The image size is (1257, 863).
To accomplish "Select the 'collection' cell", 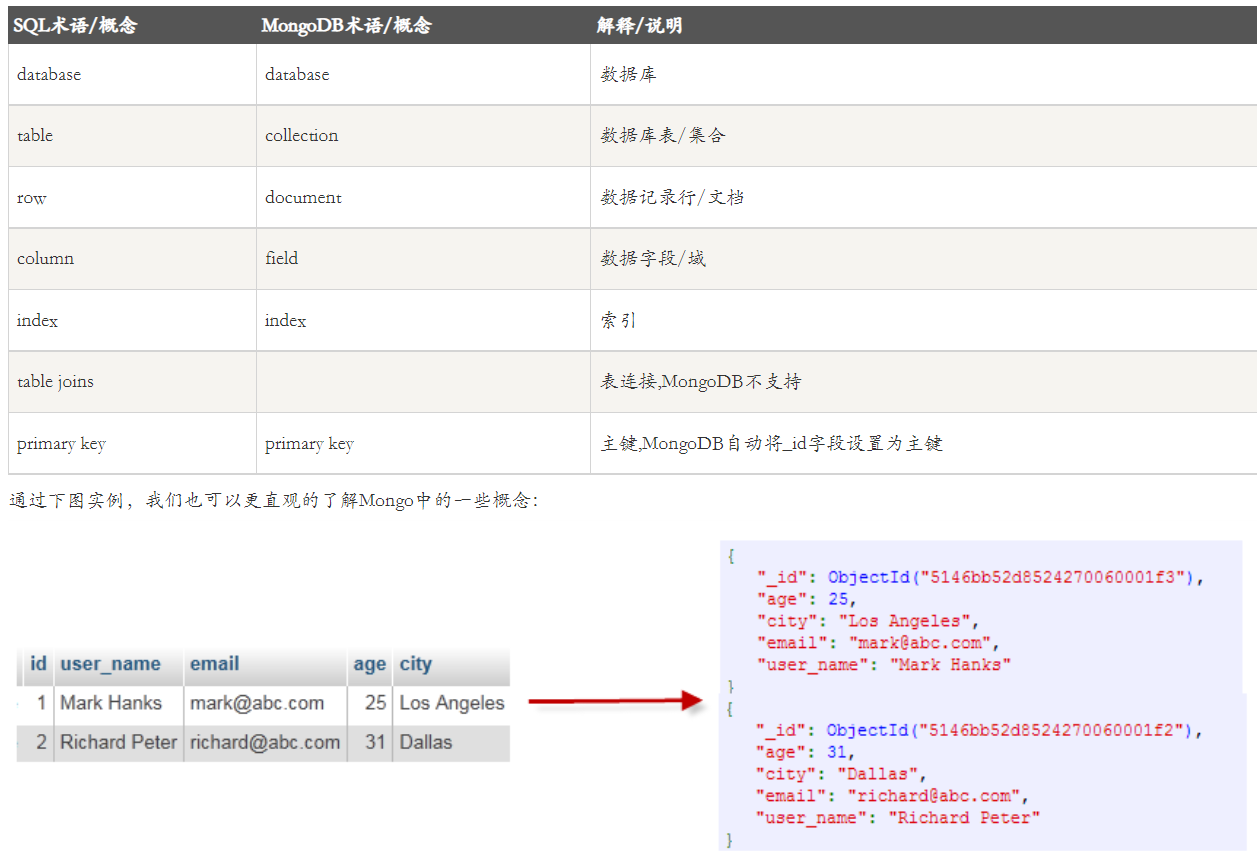I will click(424, 135).
